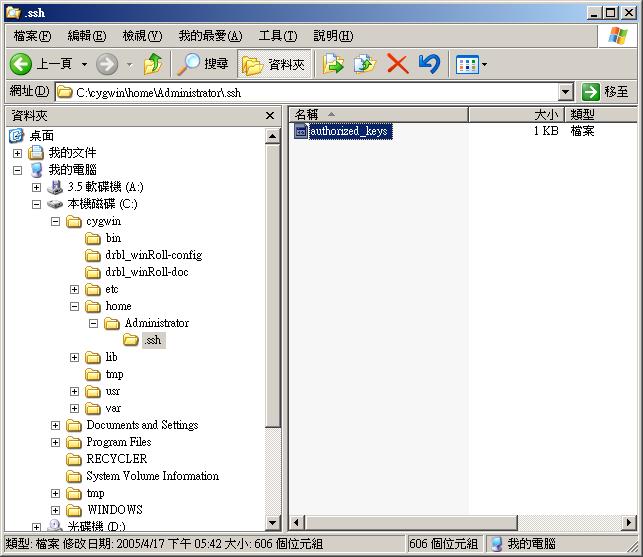Open the address bar dropdown arrow
Screen dimensions: 643x557
pyautogui.click(x=565, y=92)
